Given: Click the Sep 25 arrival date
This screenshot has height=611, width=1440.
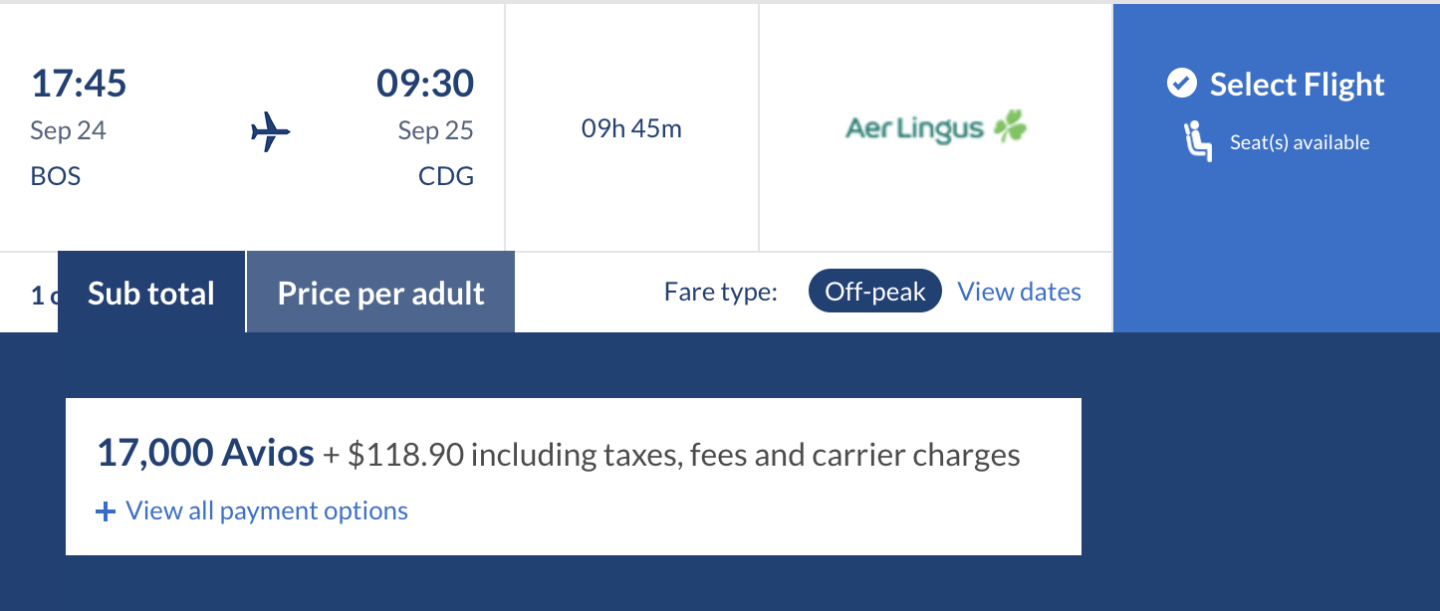Looking at the screenshot, I should 435,131.
